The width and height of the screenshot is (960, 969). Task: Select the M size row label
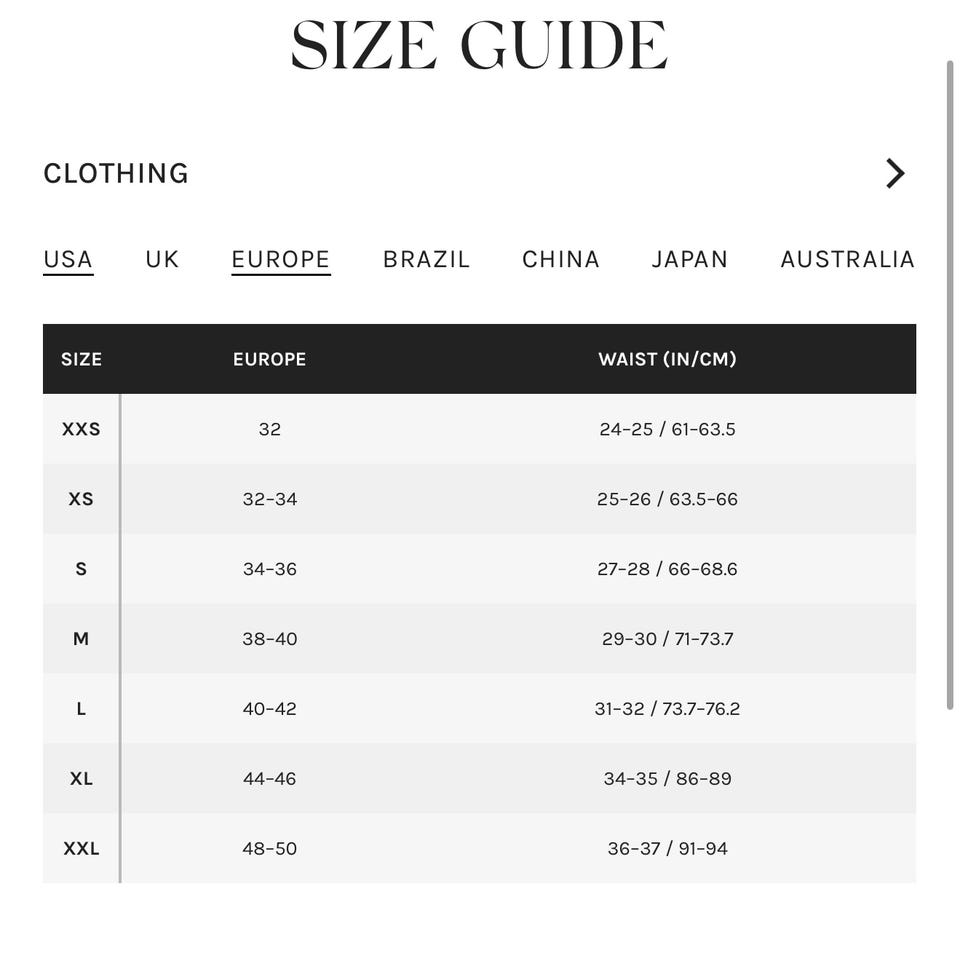pos(81,639)
